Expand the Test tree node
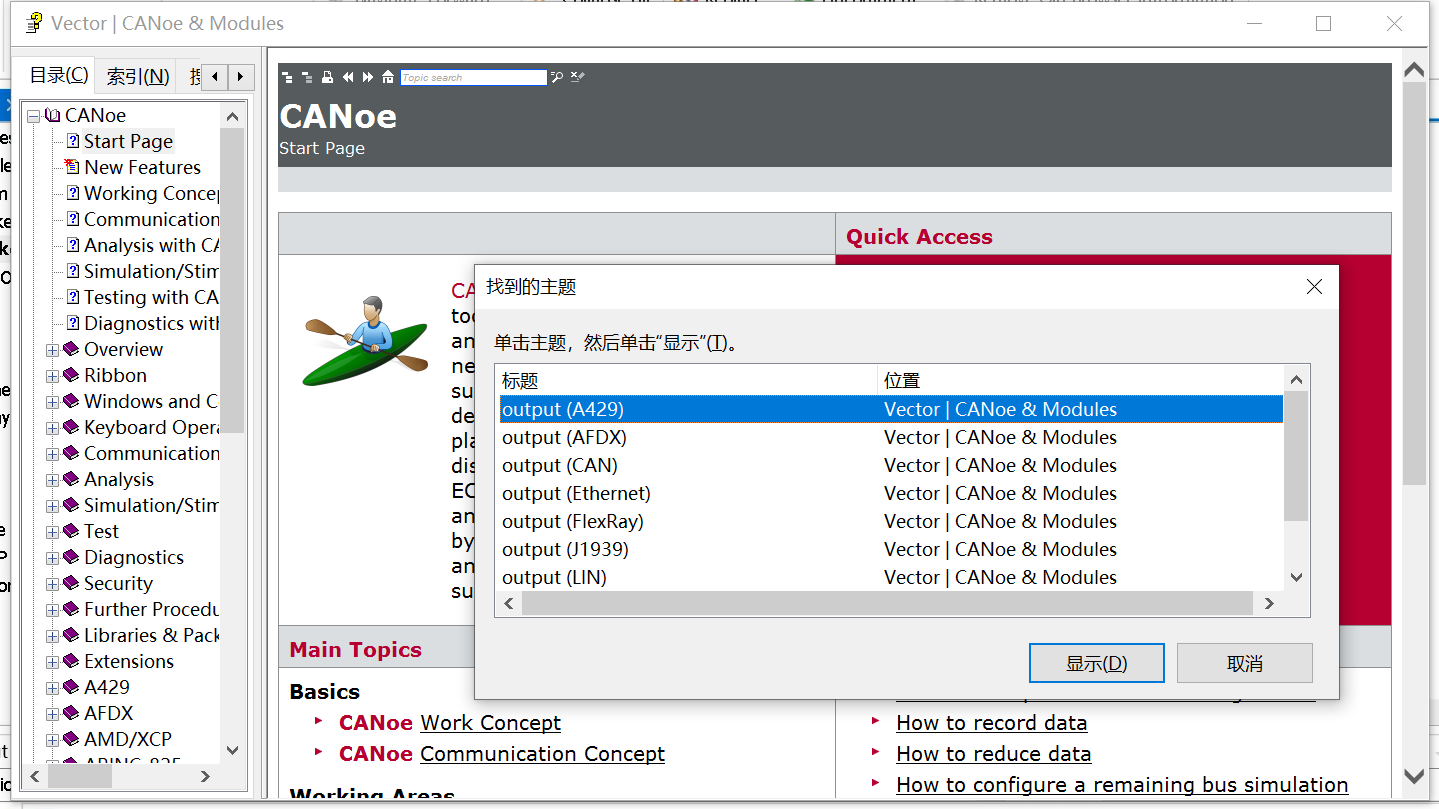1439x809 pixels. click(x=52, y=532)
